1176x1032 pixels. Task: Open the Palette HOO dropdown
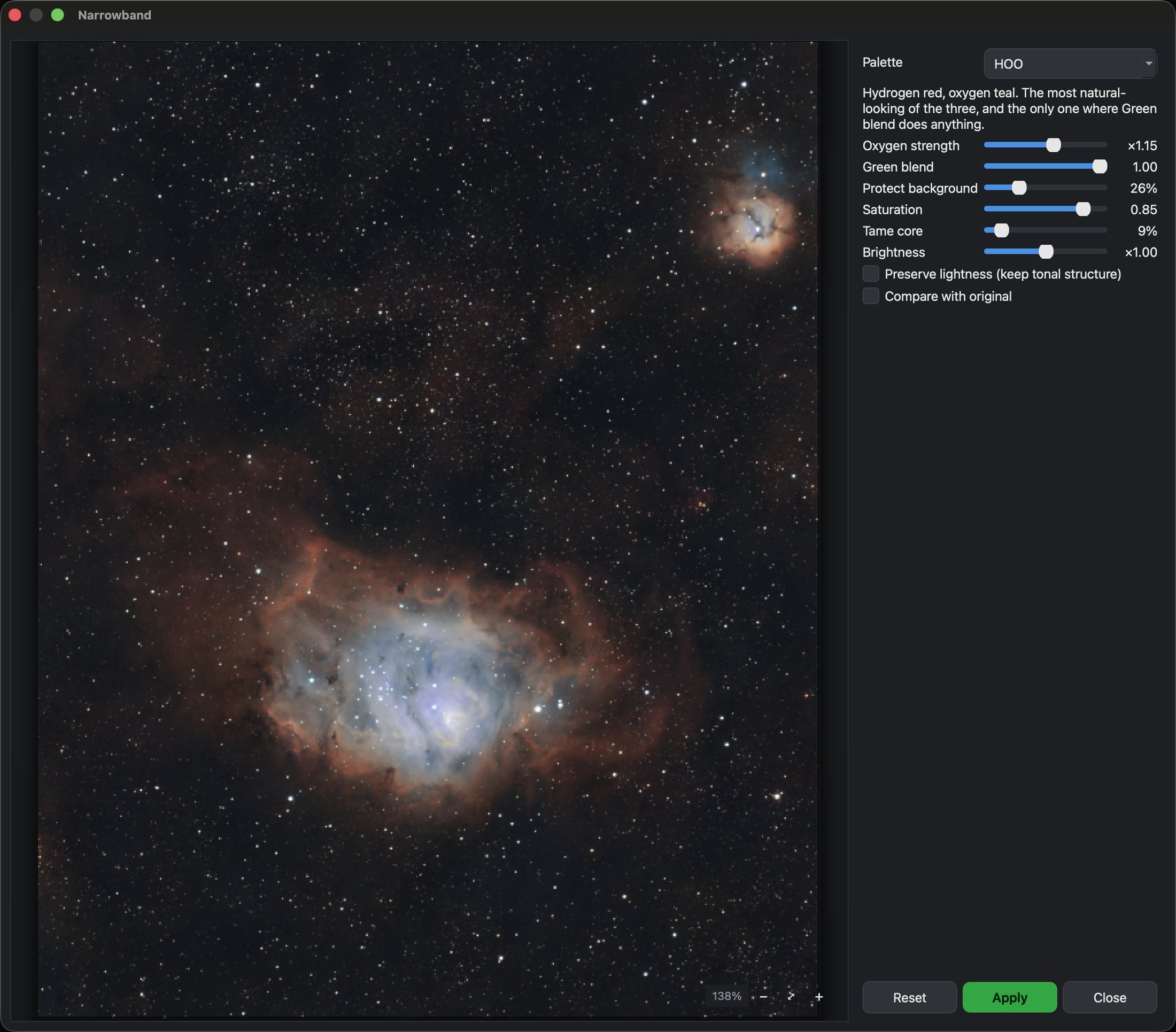tap(1070, 63)
